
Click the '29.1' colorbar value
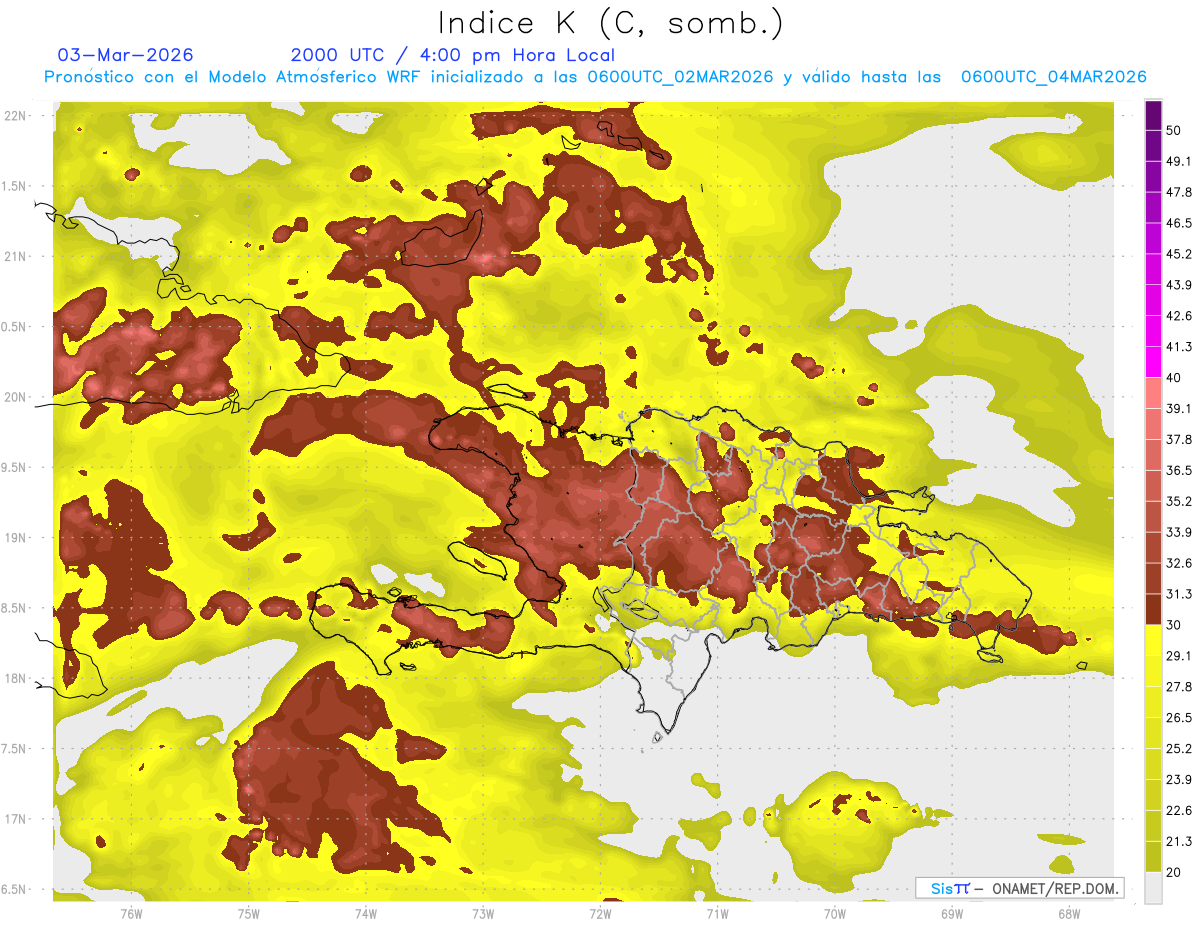point(1179,656)
